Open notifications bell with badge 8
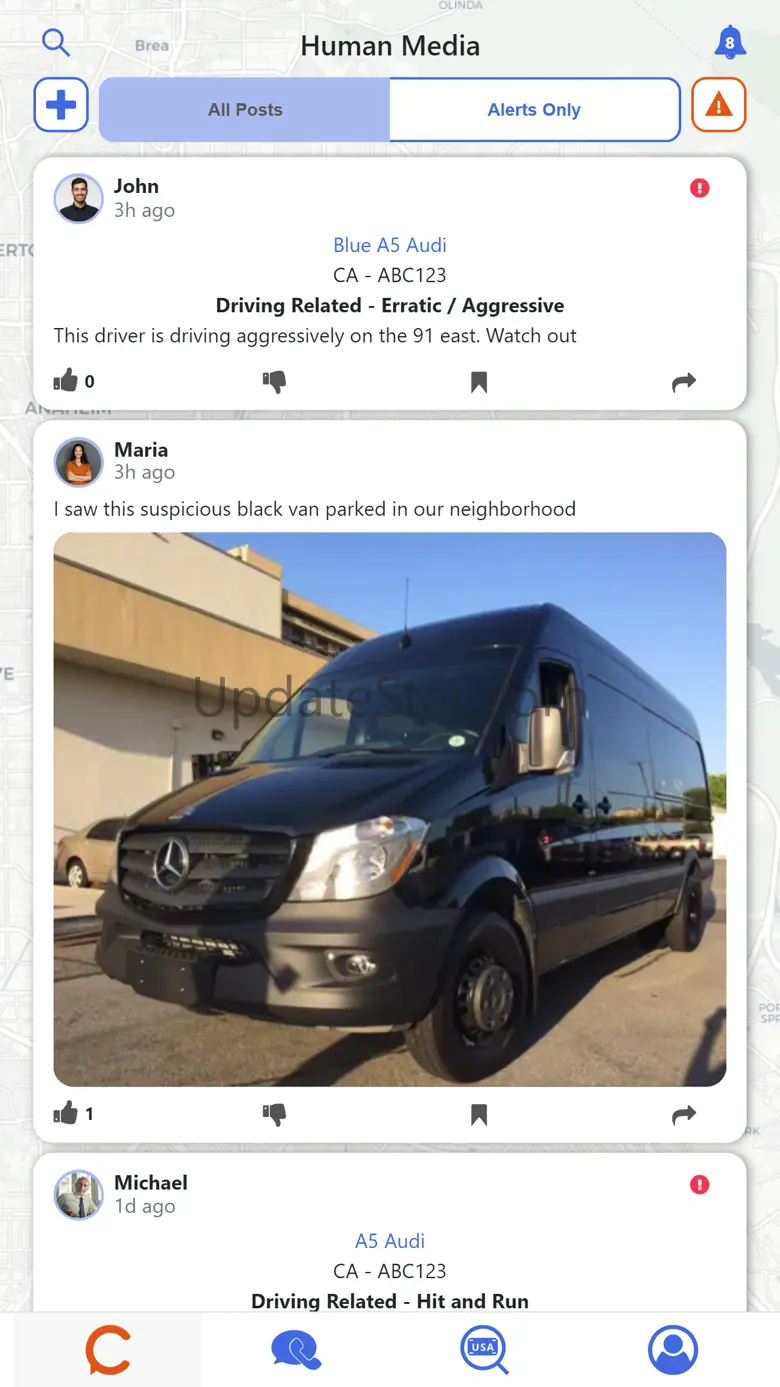This screenshot has width=780, height=1387. pos(730,42)
